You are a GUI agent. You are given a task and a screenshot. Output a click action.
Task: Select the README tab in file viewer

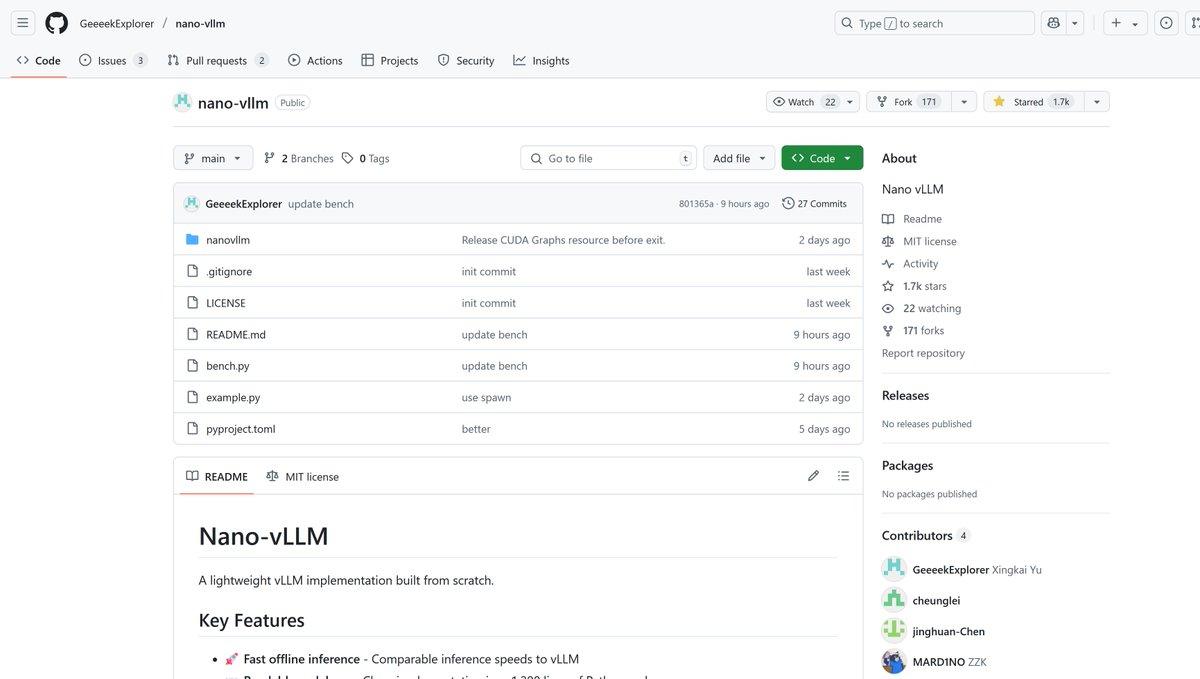[217, 477]
